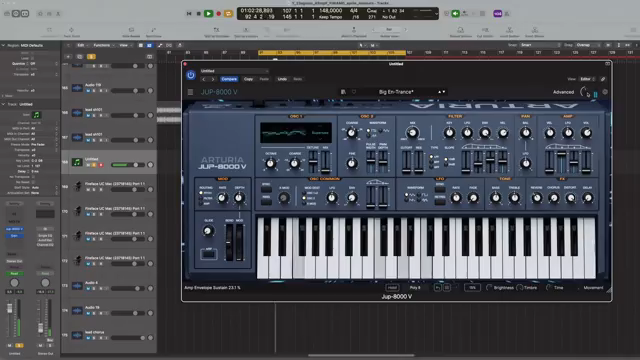The height and width of the screenshot is (360, 640).
Task: Click the Audio 119 track waveform icon
Action: pos(77,88)
